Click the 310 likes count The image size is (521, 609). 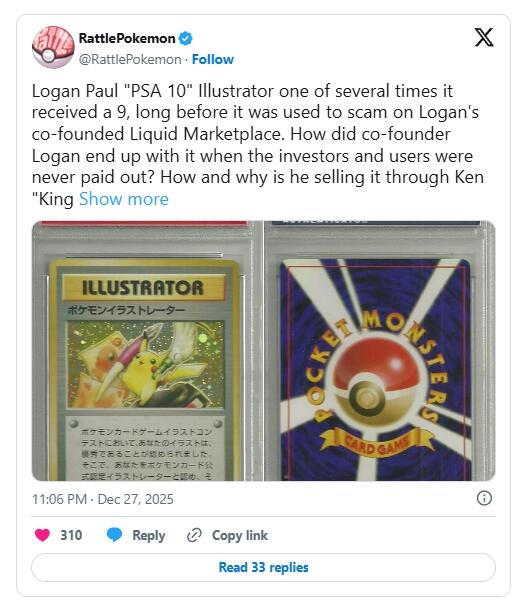click(71, 535)
